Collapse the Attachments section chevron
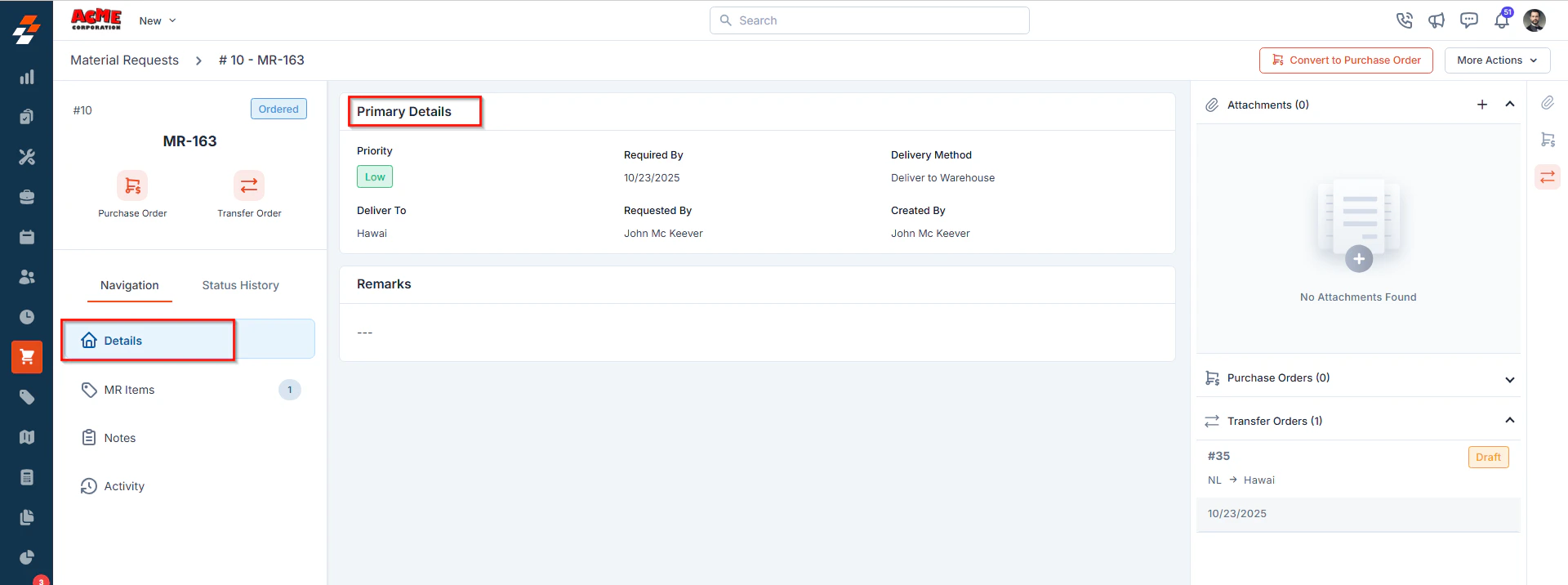The height and width of the screenshot is (585, 1568). pyautogui.click(x=1510, y=105)
